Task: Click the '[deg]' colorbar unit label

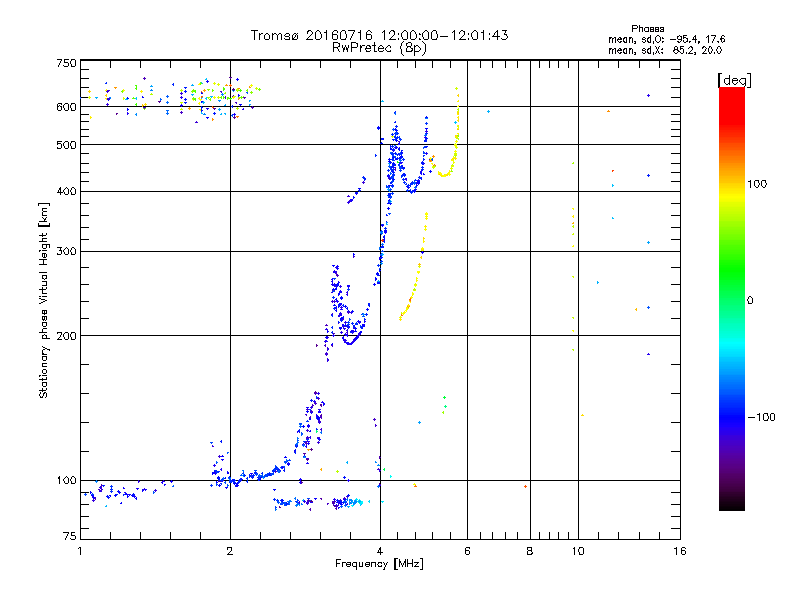Action: pos(734,81)
